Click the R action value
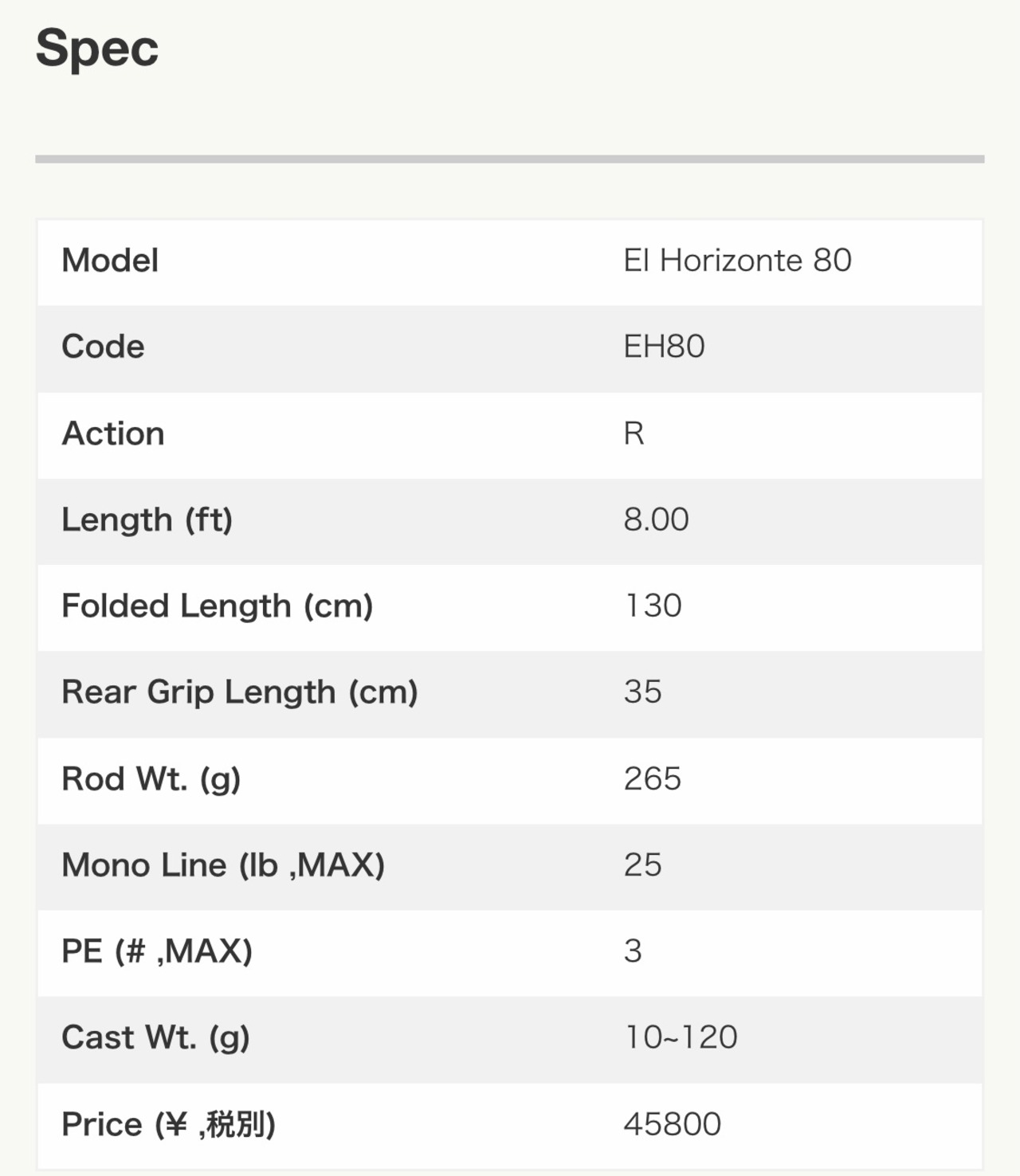The width and height of the screenshot is (1020, 1176). (634, 433)
